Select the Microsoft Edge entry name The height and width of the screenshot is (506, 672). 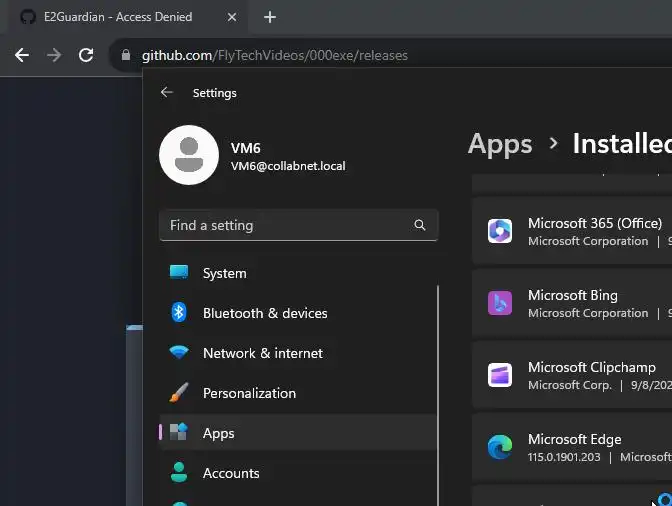click(x=574, y=439)
